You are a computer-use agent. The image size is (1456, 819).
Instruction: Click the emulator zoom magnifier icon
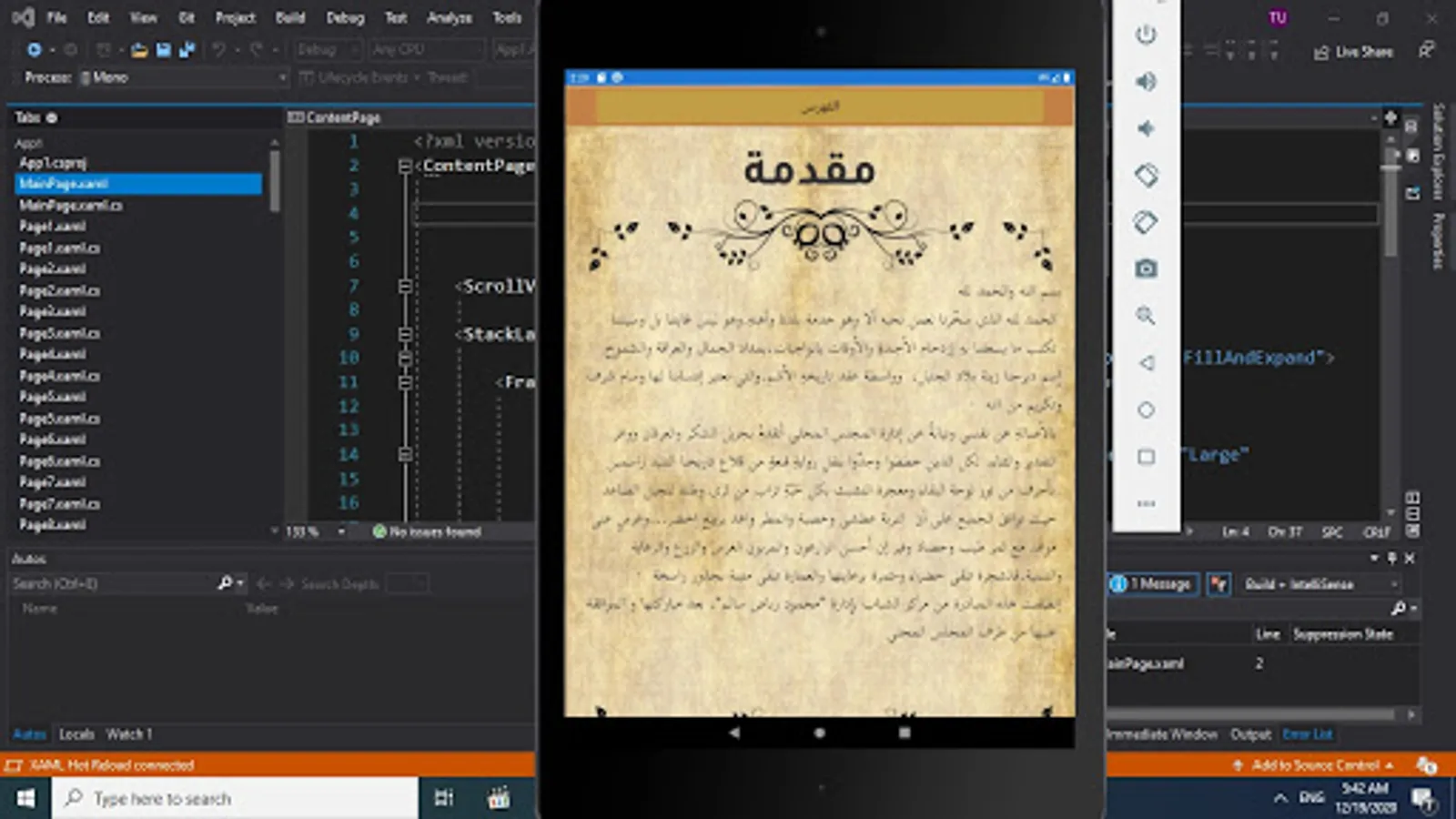tap(1146, 316)
